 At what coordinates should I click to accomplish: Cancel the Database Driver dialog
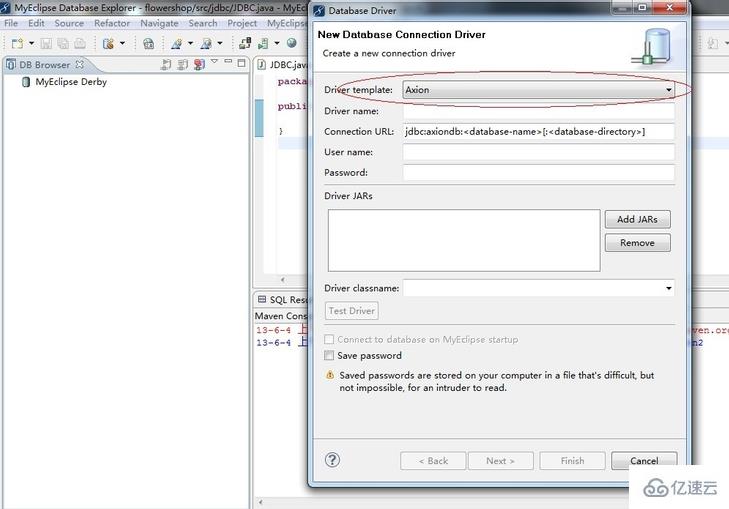(x=644, y=461)
